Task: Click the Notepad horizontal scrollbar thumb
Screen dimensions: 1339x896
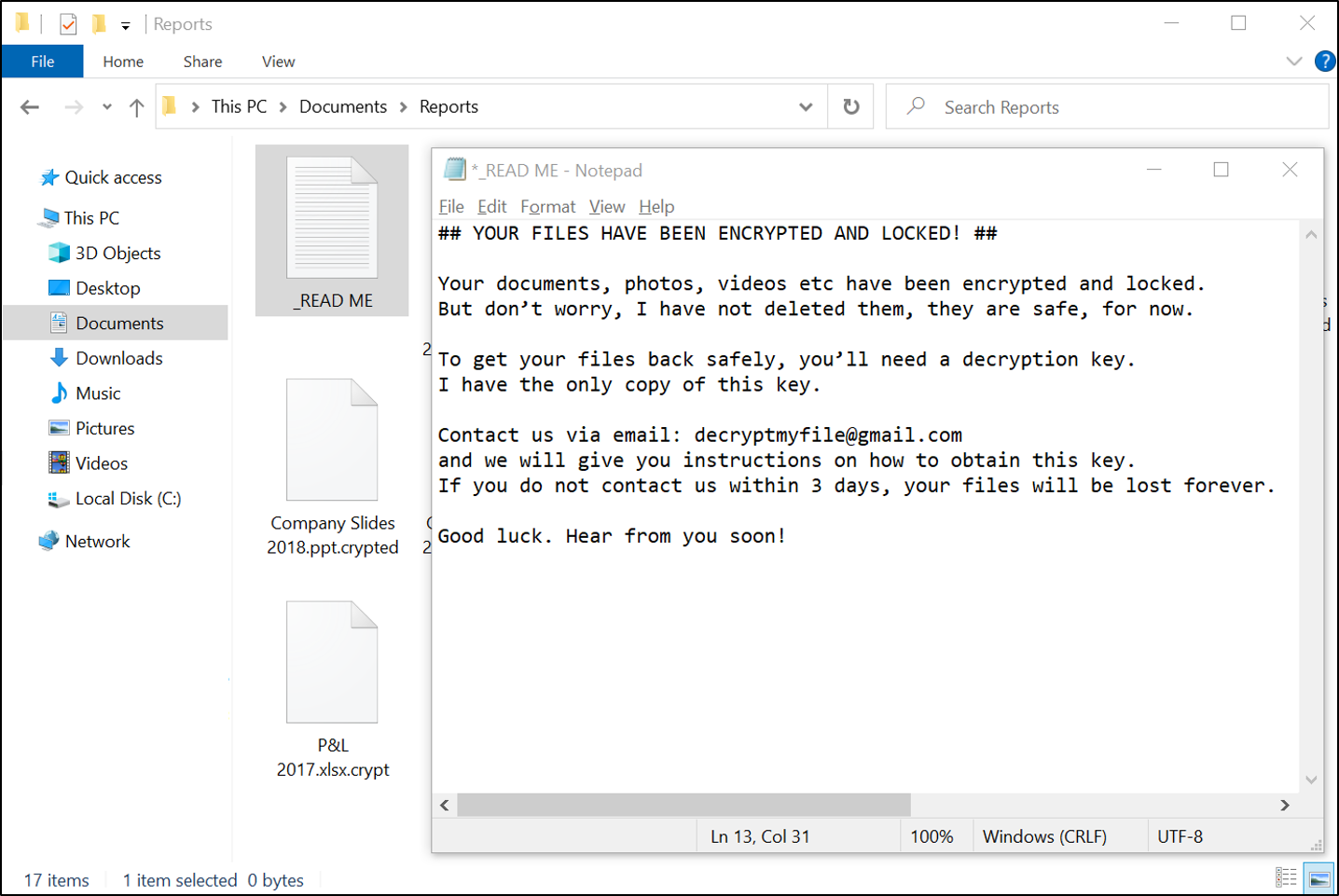Action: (x=683, y=805)
